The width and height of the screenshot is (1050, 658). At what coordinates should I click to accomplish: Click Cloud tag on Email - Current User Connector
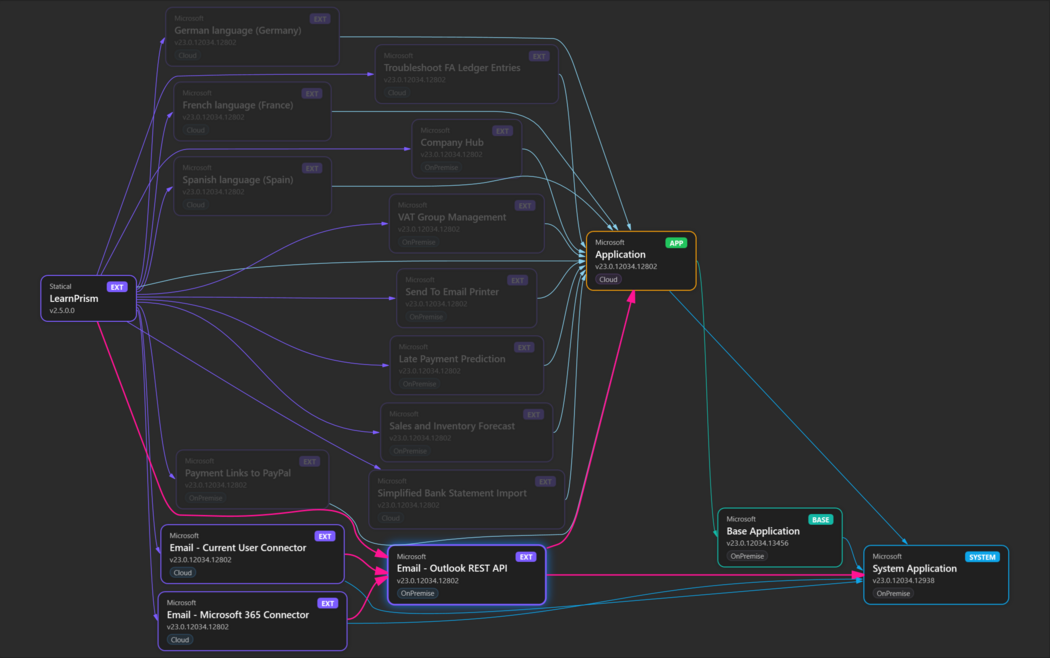[x=182, y=573]
